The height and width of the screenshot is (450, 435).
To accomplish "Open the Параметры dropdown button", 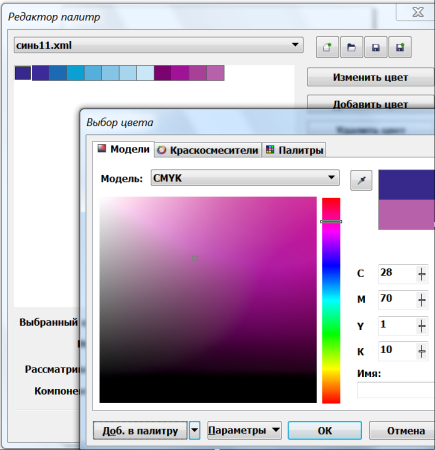I will pyautogui.click(x=244, y=430).
